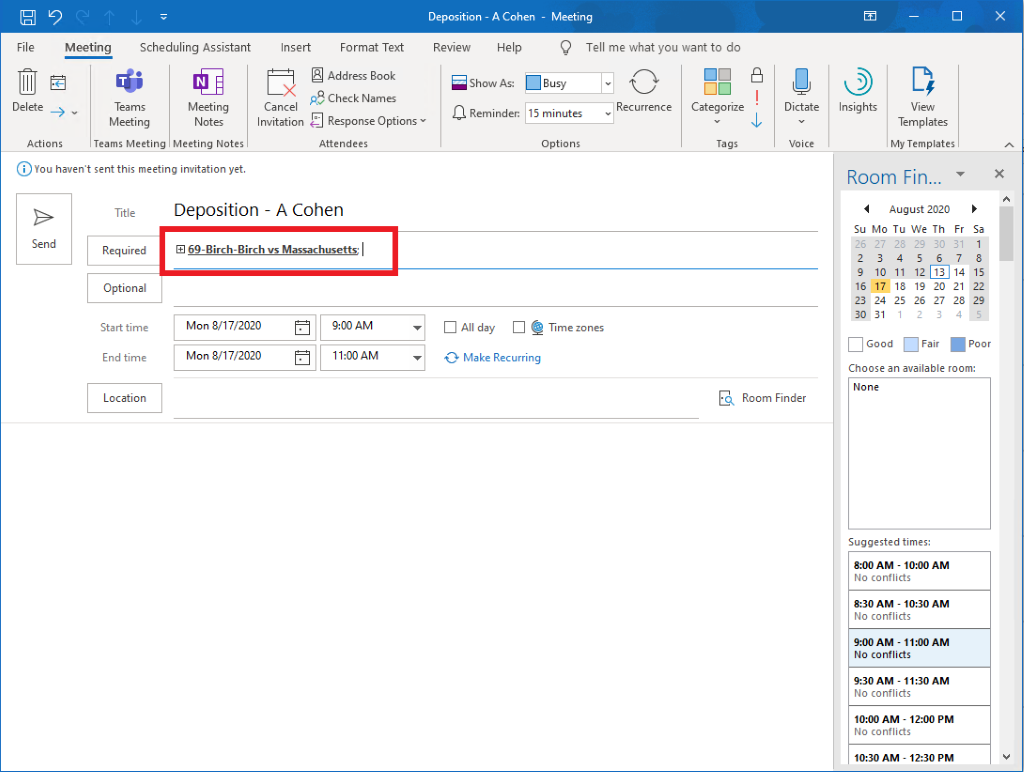Image resolution: width=1024 pixels, height=772 pixels.
Task: Open the Help tab
Action: [x=509, y=47]
